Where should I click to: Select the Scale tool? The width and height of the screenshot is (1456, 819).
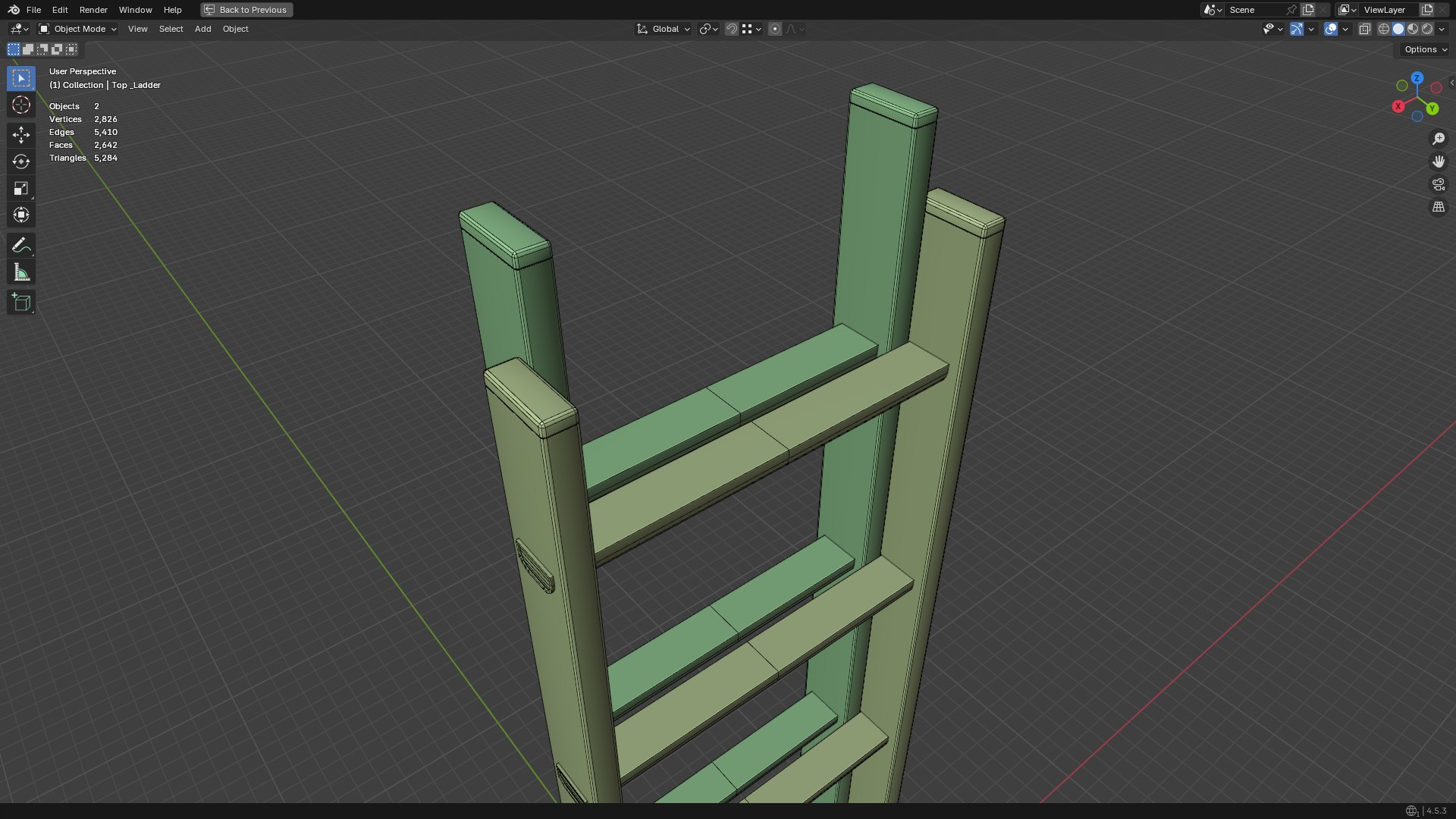click(x=21, y=188)
